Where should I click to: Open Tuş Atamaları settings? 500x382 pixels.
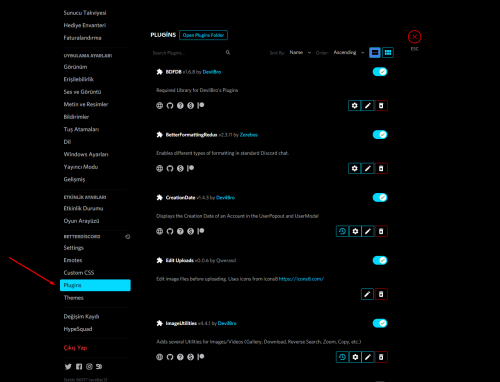click(x=95, y=129)
